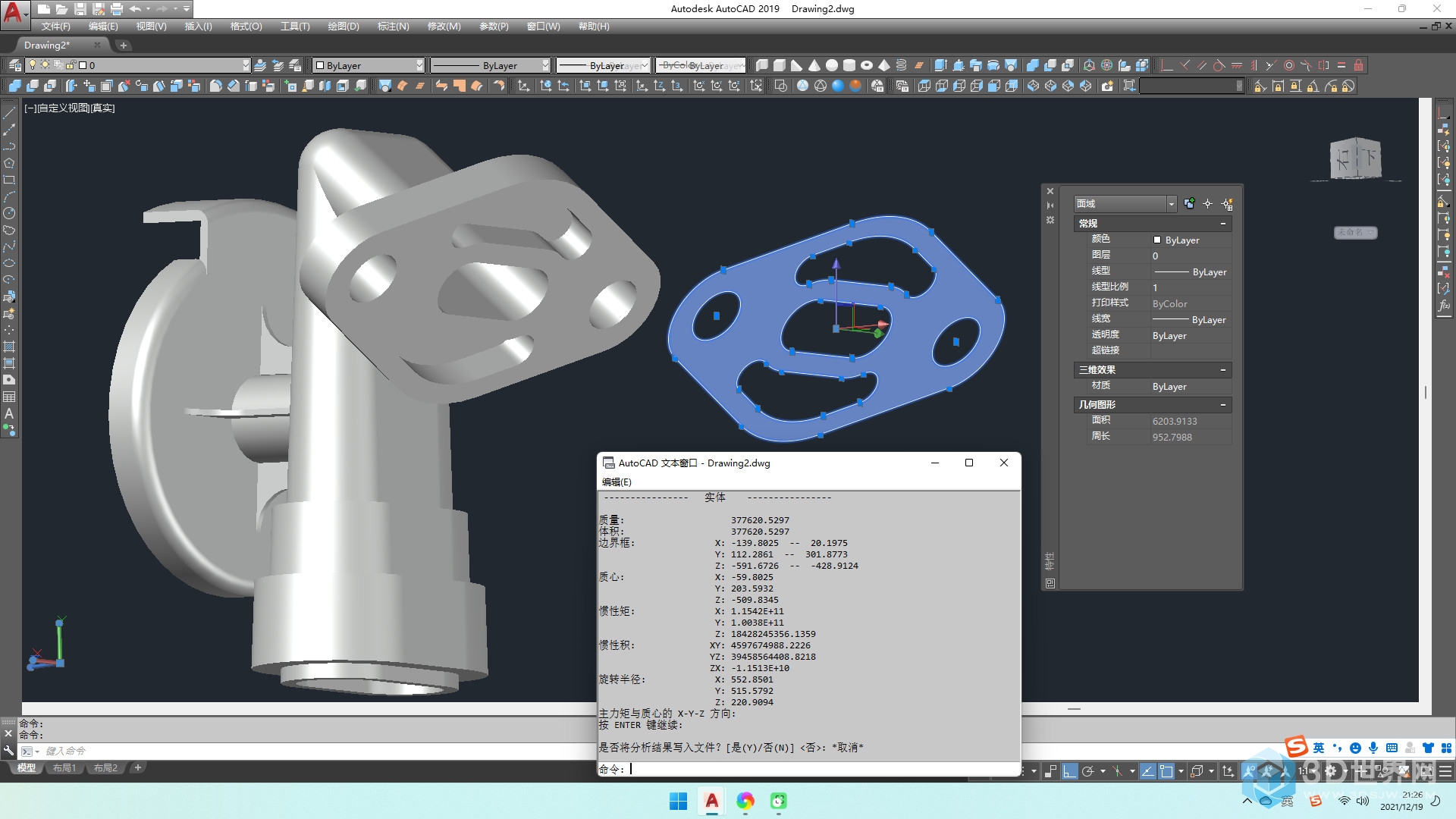
Task: Select the Multiline Text A tool
Action: pos(9,413)
